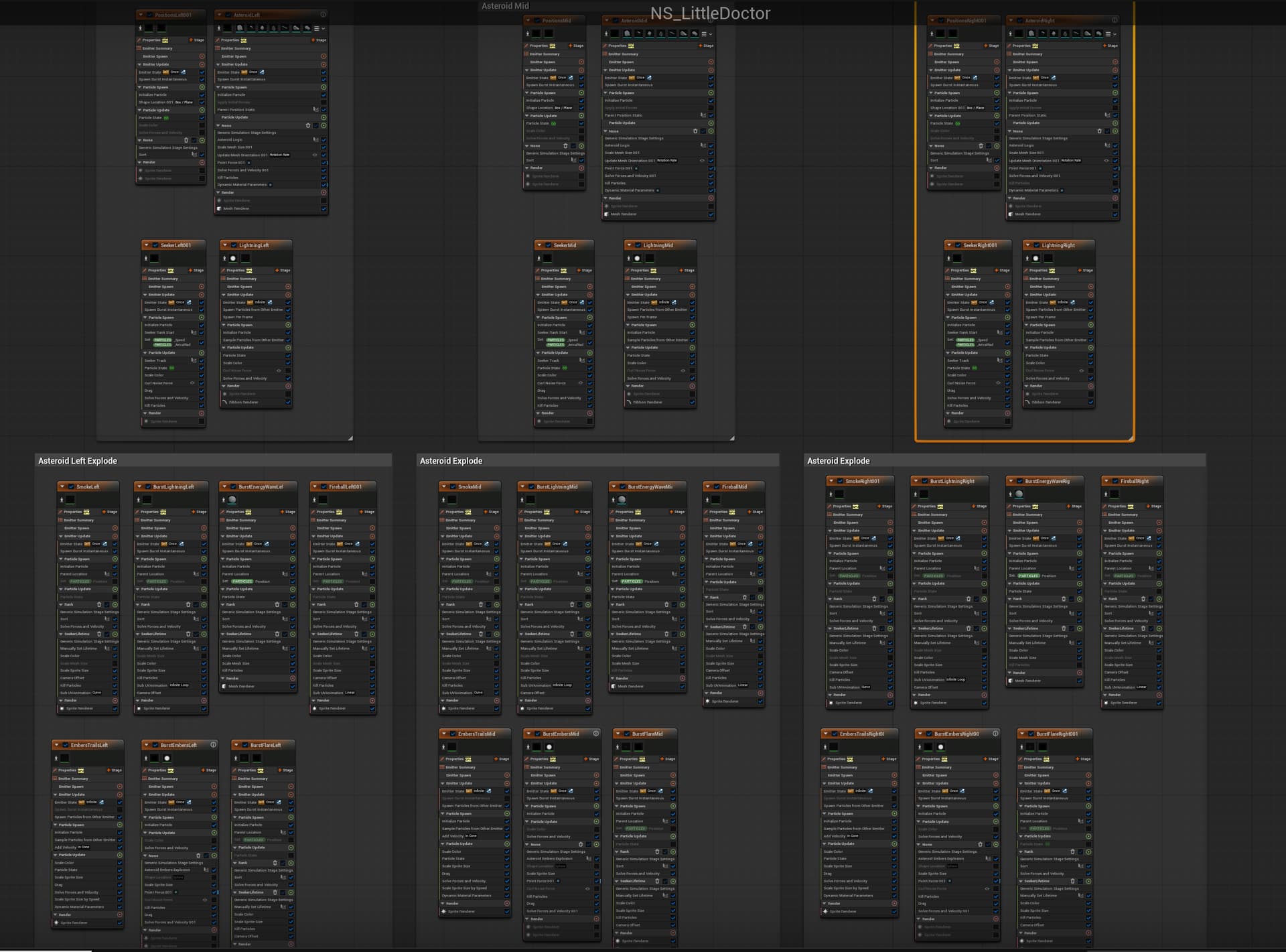This screenshot has height=952, width=1286.
Task: Delete Rank simulation stage in SmokeLeft
Action: tap(98, 604)
